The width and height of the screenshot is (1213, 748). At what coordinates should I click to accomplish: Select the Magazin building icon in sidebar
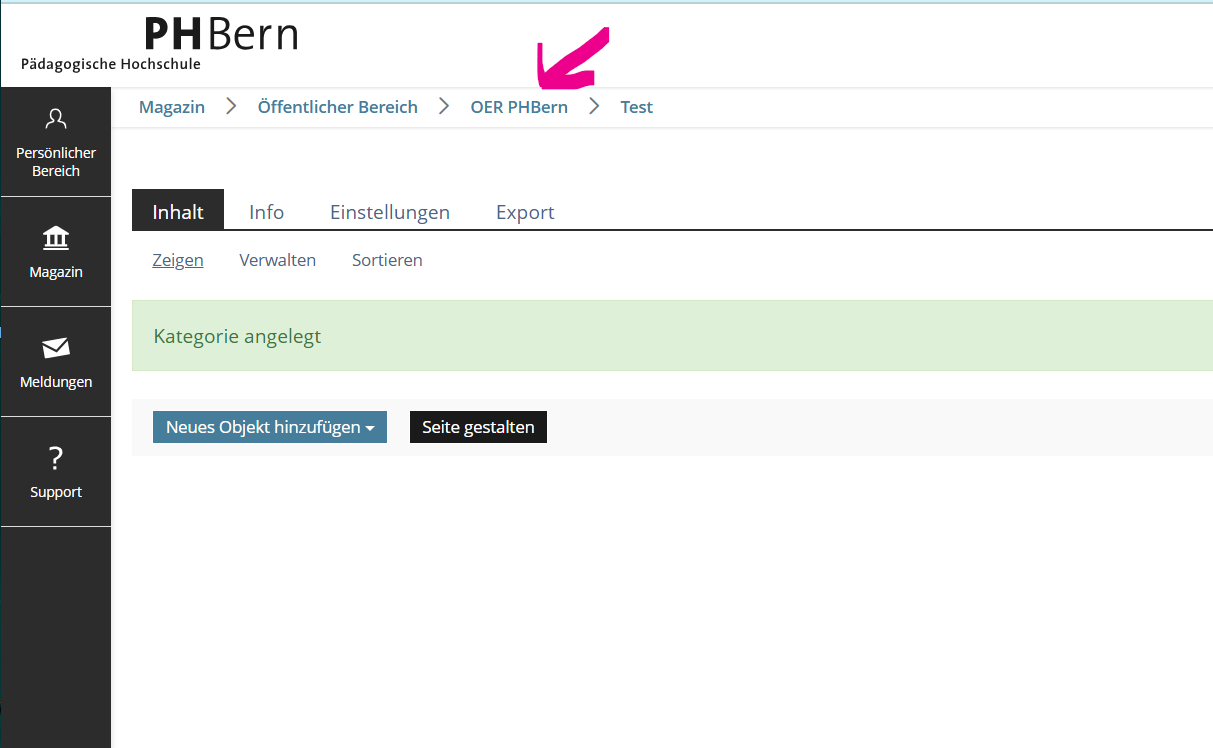[55, 250]
